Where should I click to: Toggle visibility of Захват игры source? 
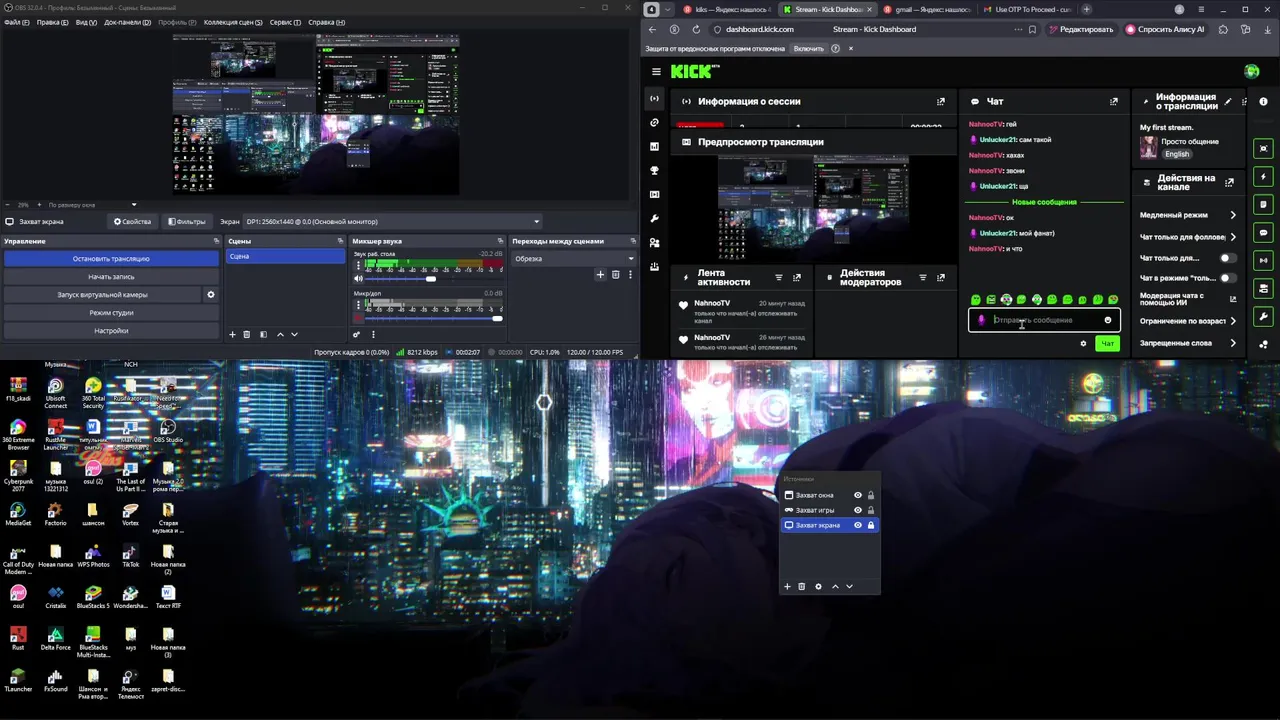pyautogui.click(x=857, y=510)
